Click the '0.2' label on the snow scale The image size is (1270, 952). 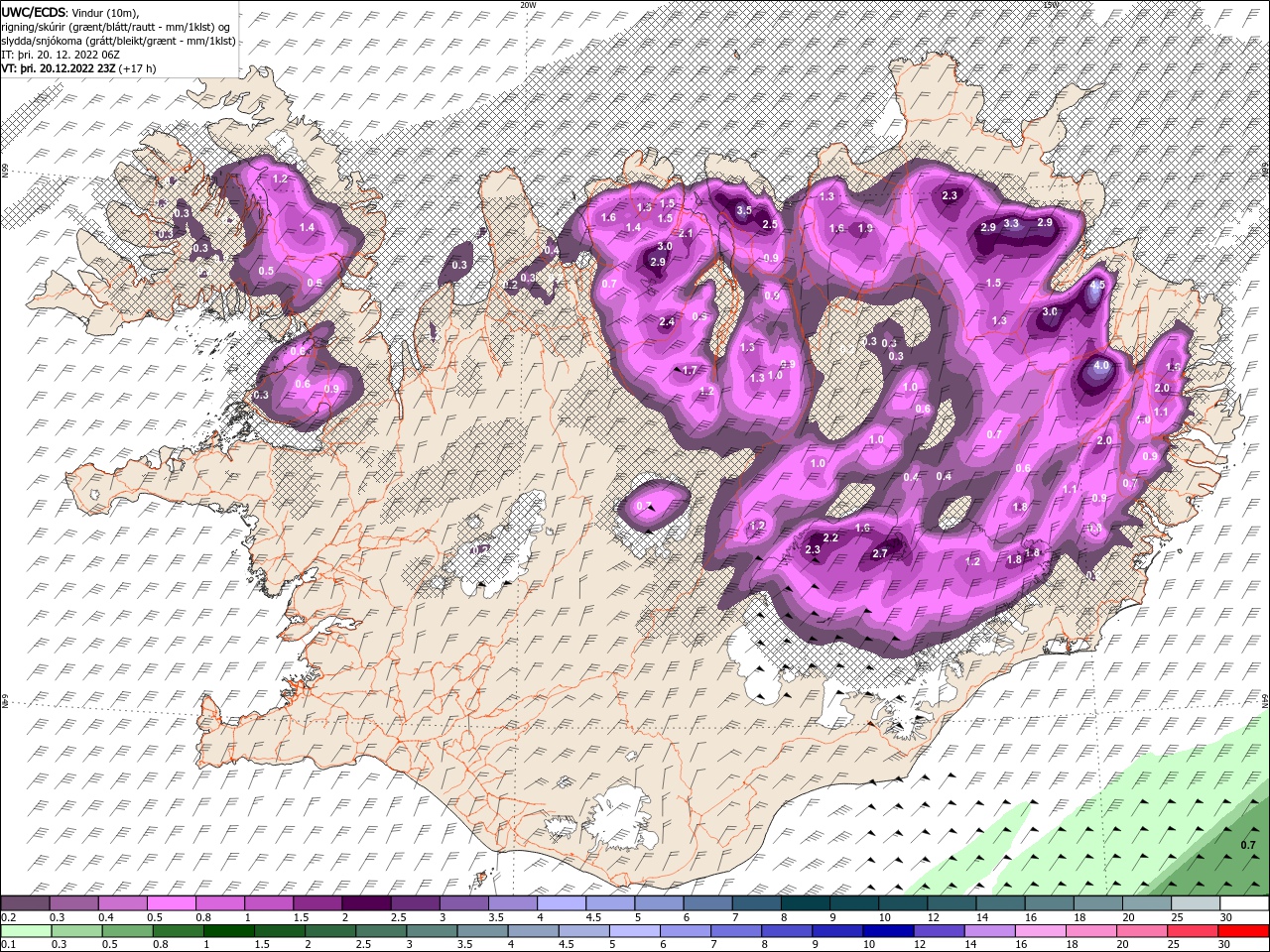pos(10,918)
